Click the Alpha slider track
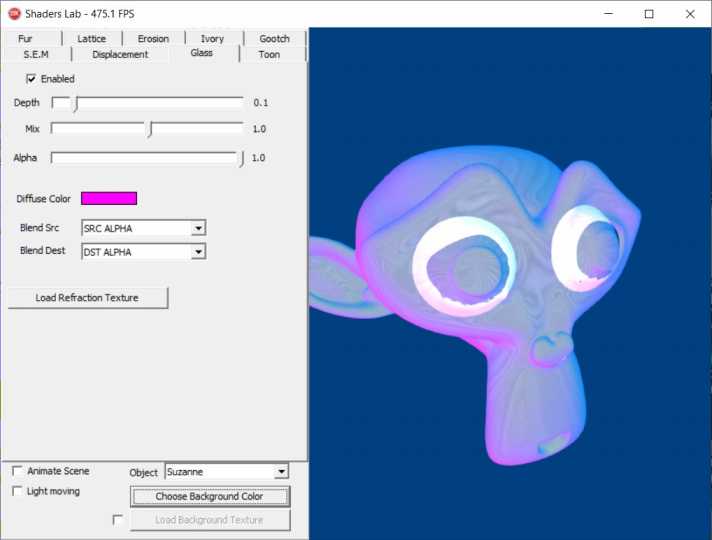712x540 pixels. (x=145, y=157)
